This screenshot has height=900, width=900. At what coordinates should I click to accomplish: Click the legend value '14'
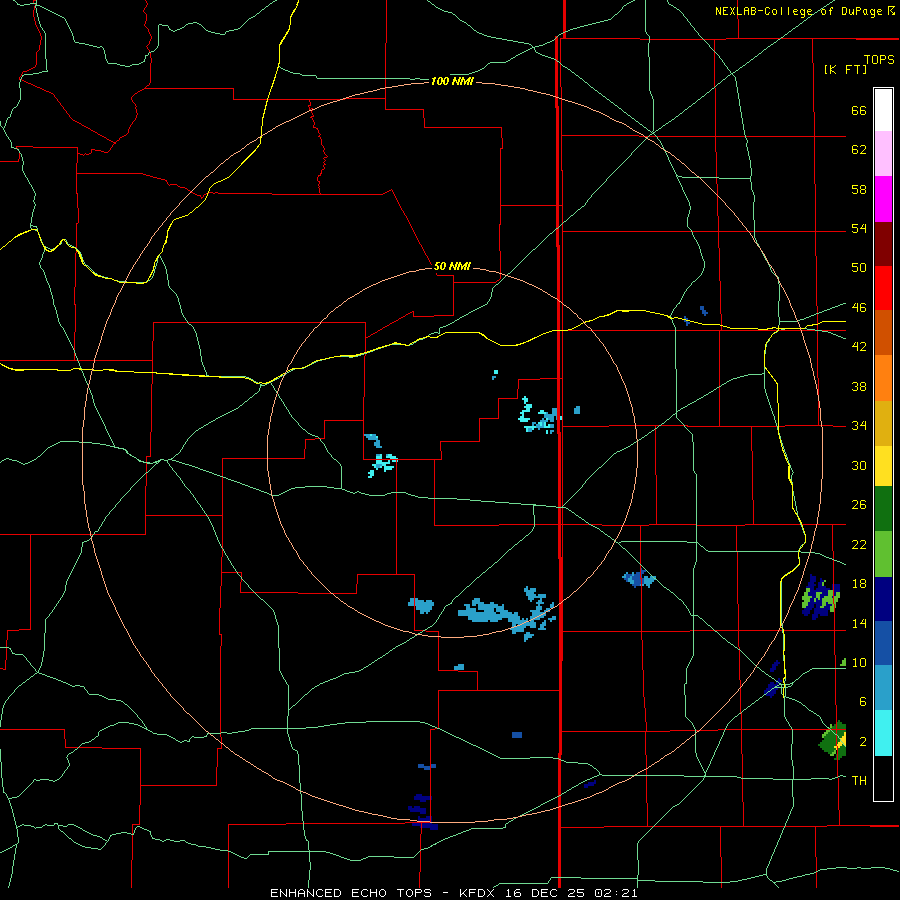coord(859,623)
